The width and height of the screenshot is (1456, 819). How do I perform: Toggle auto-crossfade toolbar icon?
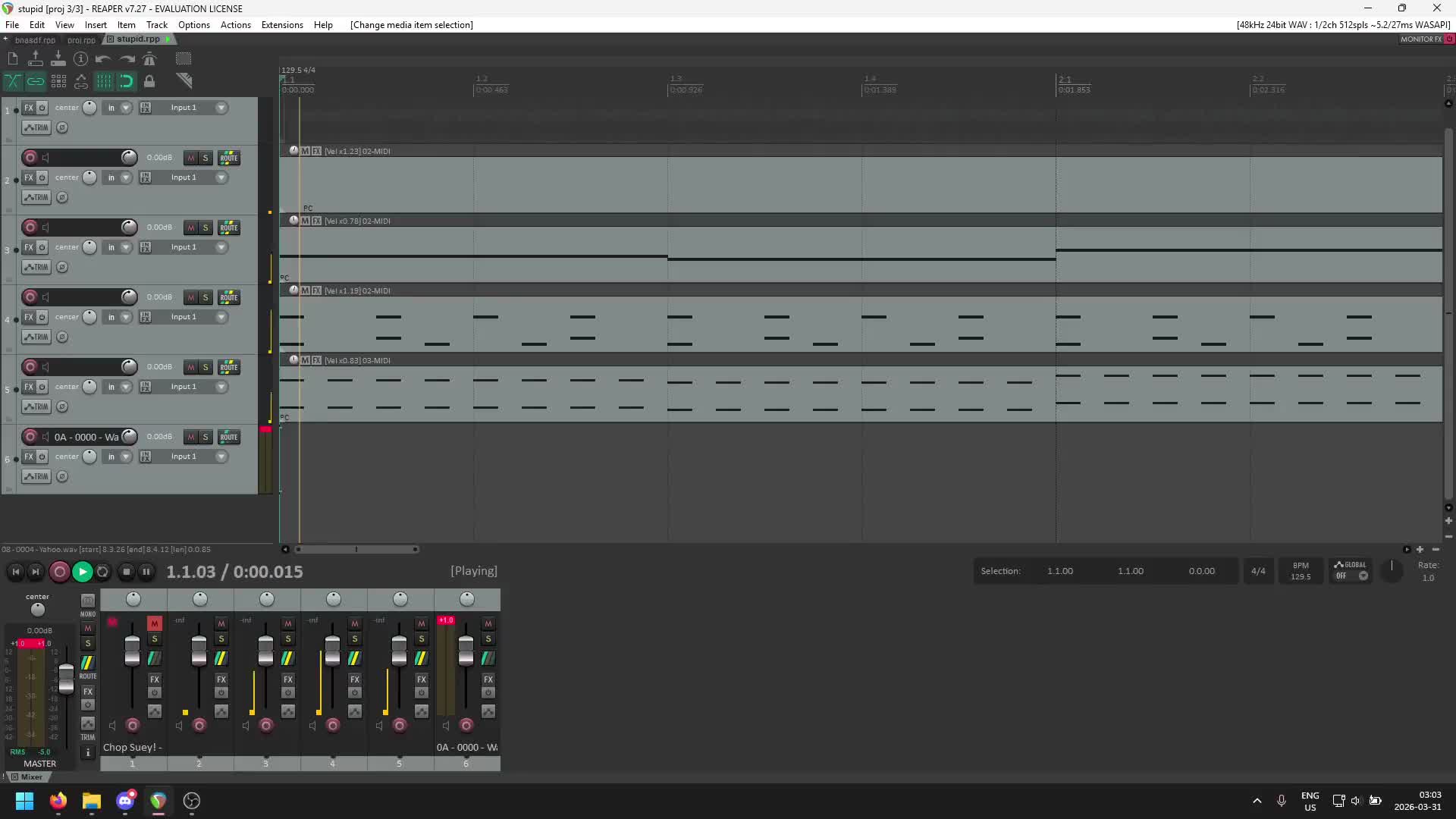13,81
